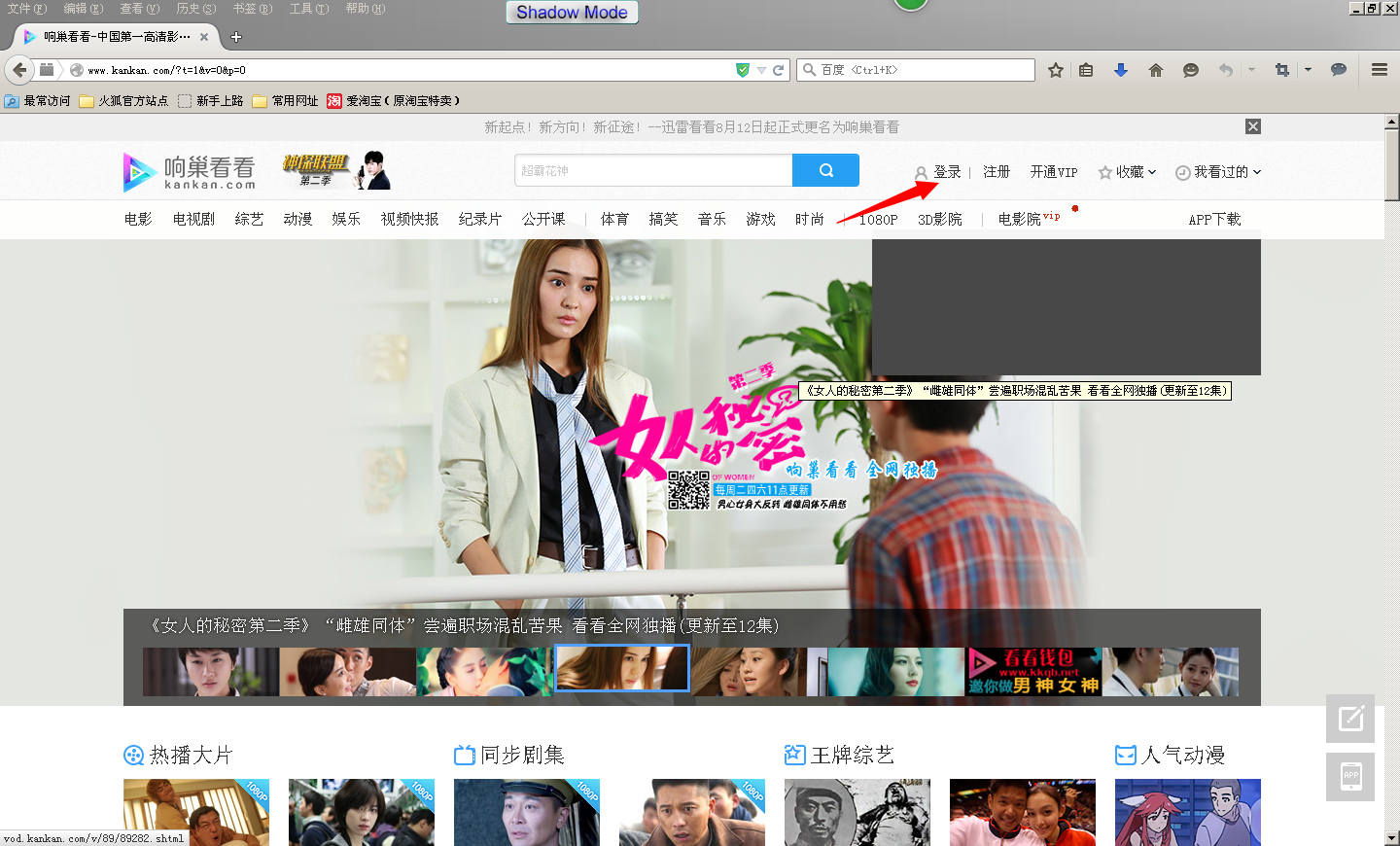The height and width of the screenshot is (846, 1400).
Task: Click the 登录 login link
Action: click(947, 172)
